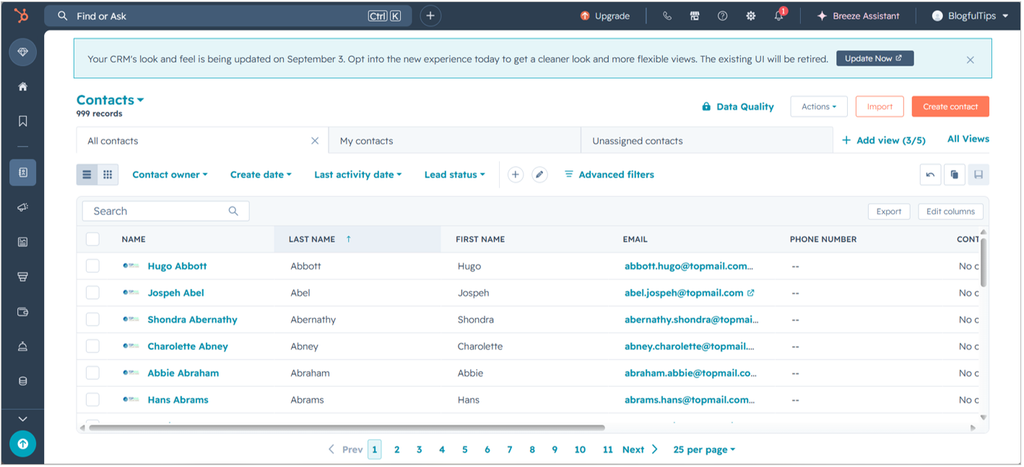This screenshot has height=467, width=1024.
Task: Open the data management database icon
Action: point(23,381)
